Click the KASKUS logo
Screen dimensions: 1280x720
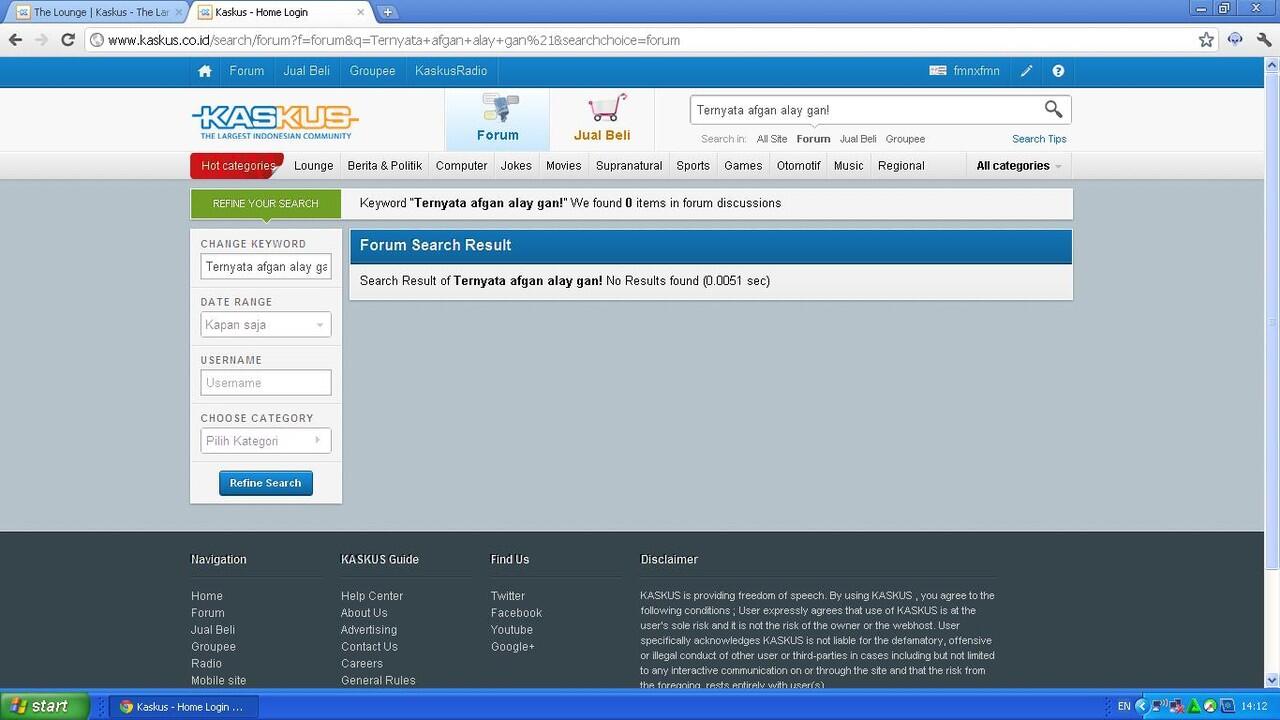tap(275, 122)
